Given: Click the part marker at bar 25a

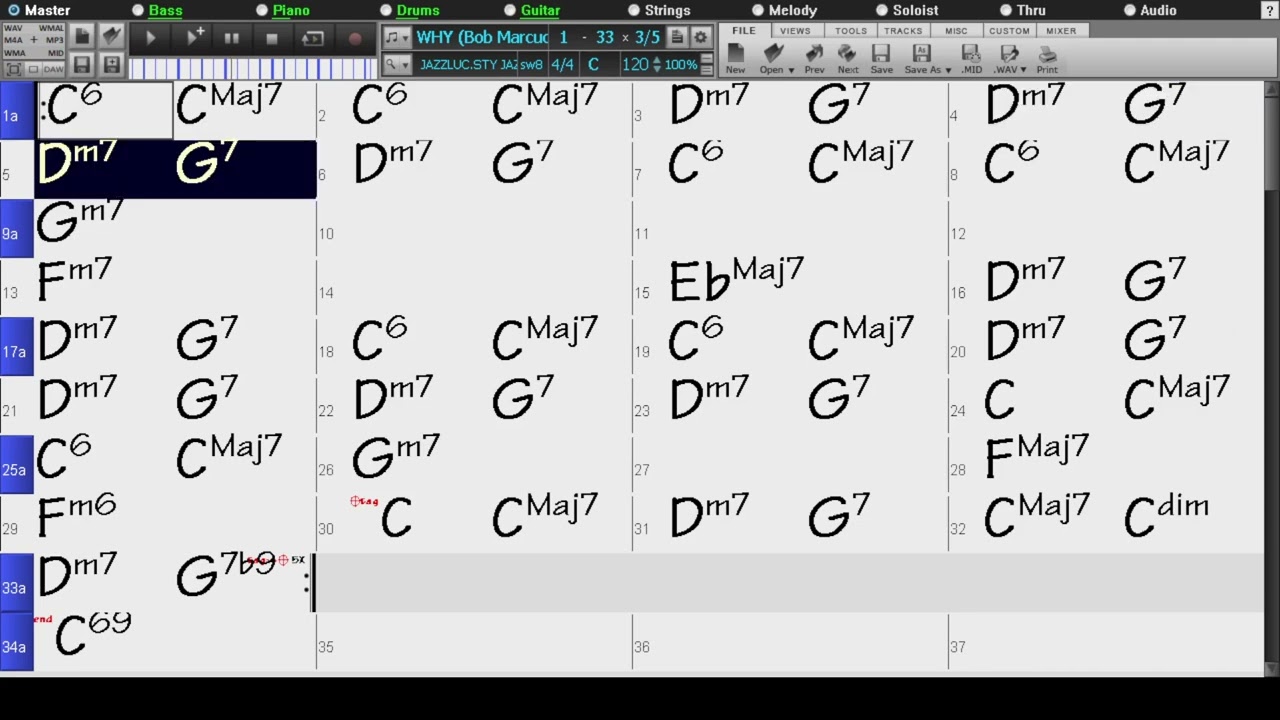Looking at the screenshot, I should pos(16,465).
